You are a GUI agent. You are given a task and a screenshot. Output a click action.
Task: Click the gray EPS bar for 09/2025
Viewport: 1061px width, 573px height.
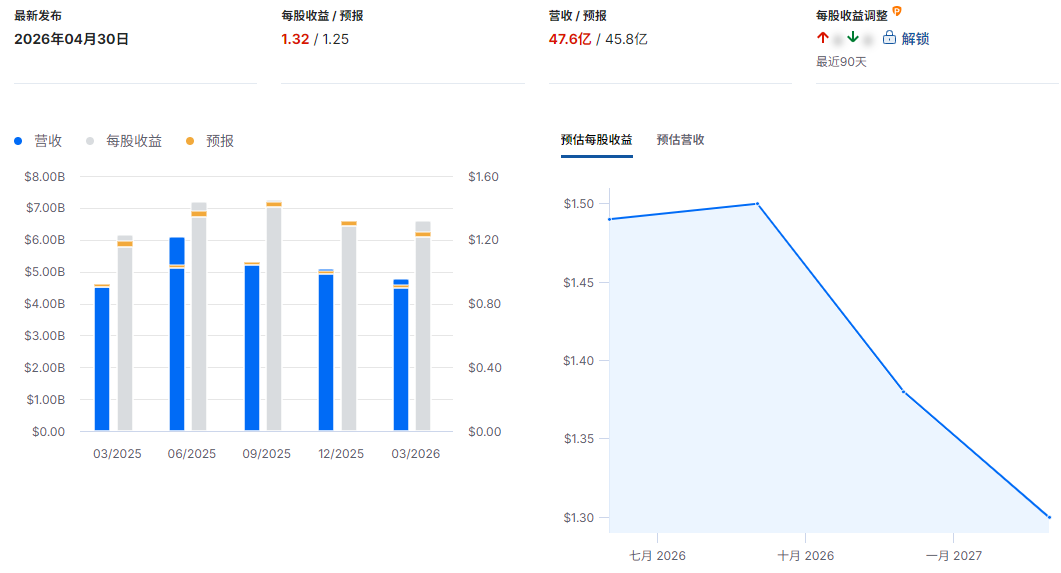point(274,315)
